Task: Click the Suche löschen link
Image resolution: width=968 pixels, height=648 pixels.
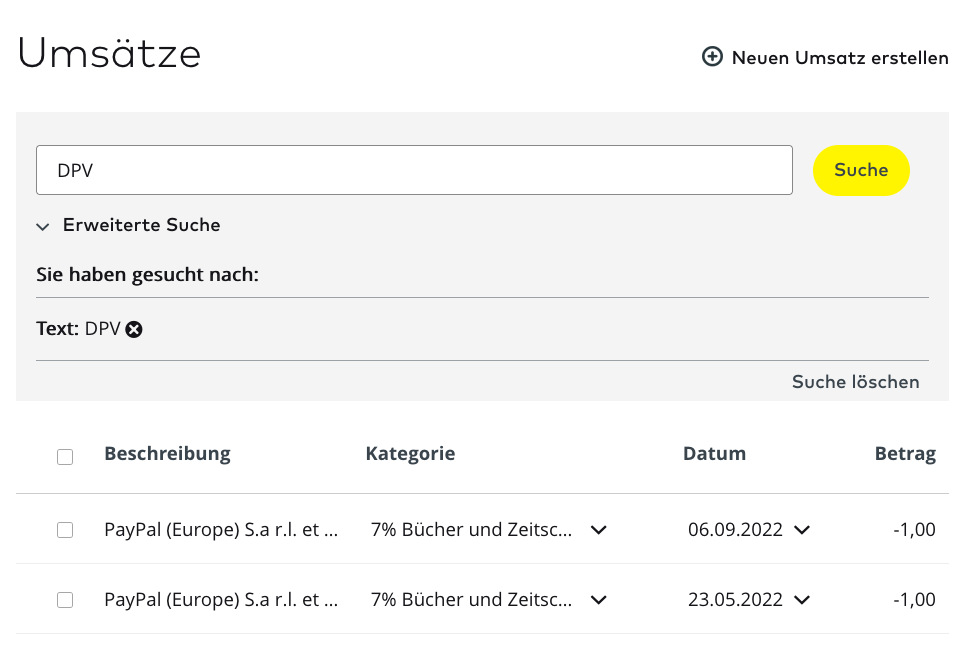Action: click(x=855, y=382)
